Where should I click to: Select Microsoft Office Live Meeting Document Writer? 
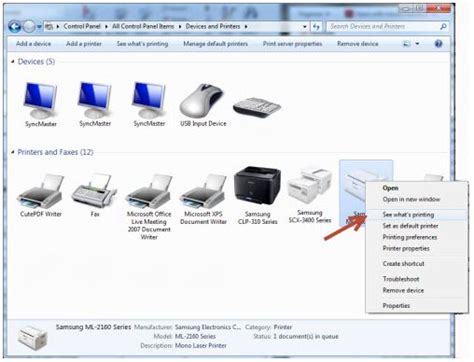click(x=149, y=206)
